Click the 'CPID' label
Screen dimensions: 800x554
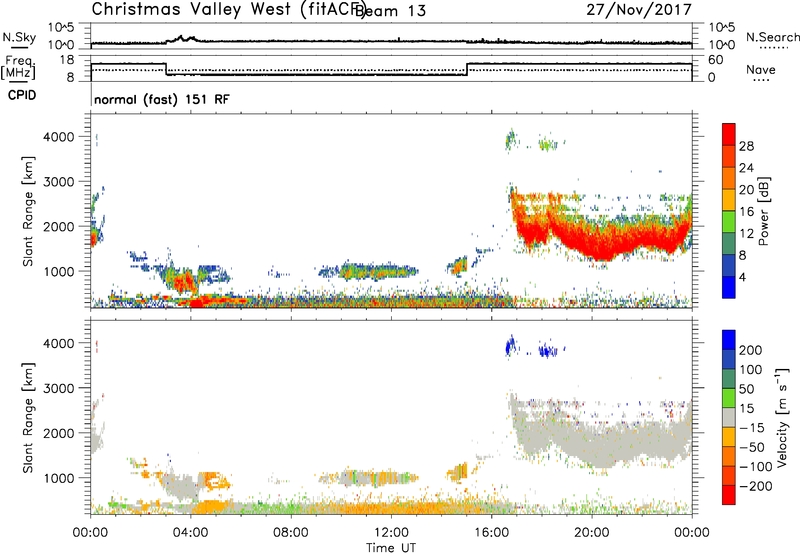click(22, 95)
